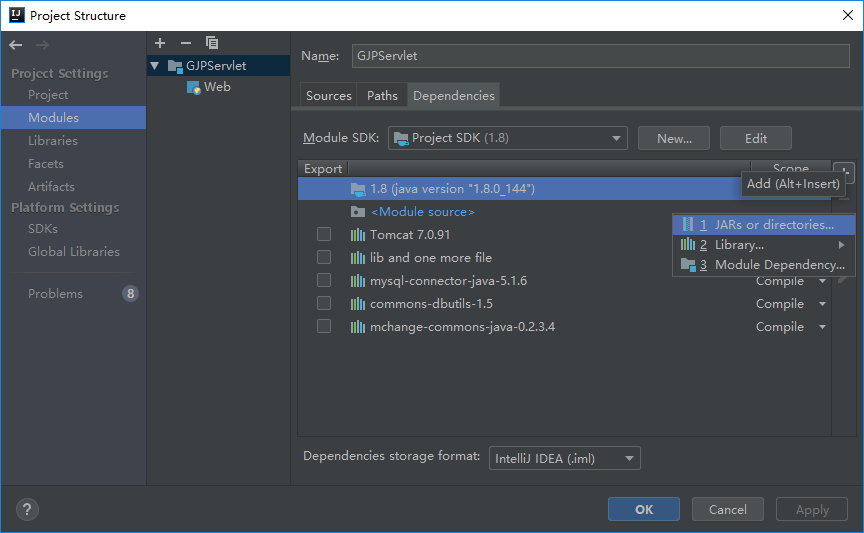
Task: Click Compile scope text for commons-dbutils-1.5
Action: (780, 304)
